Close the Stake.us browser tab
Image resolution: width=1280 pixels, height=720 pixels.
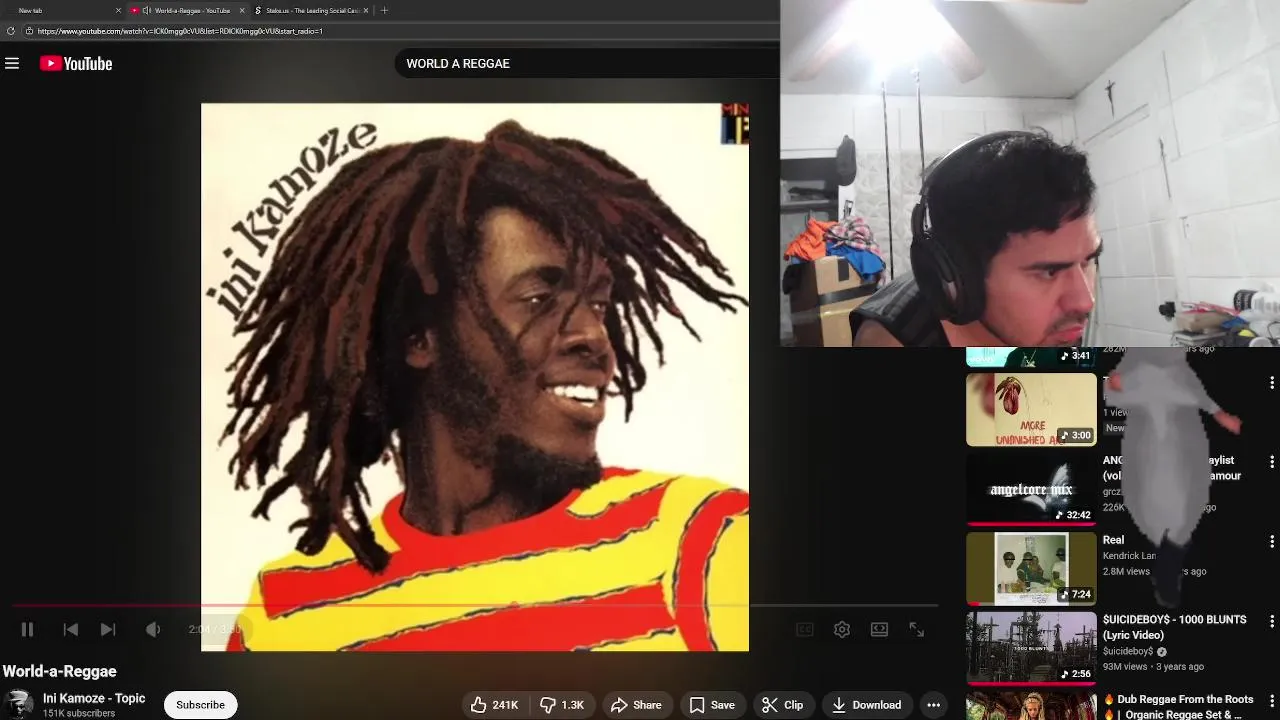[366, 10]
